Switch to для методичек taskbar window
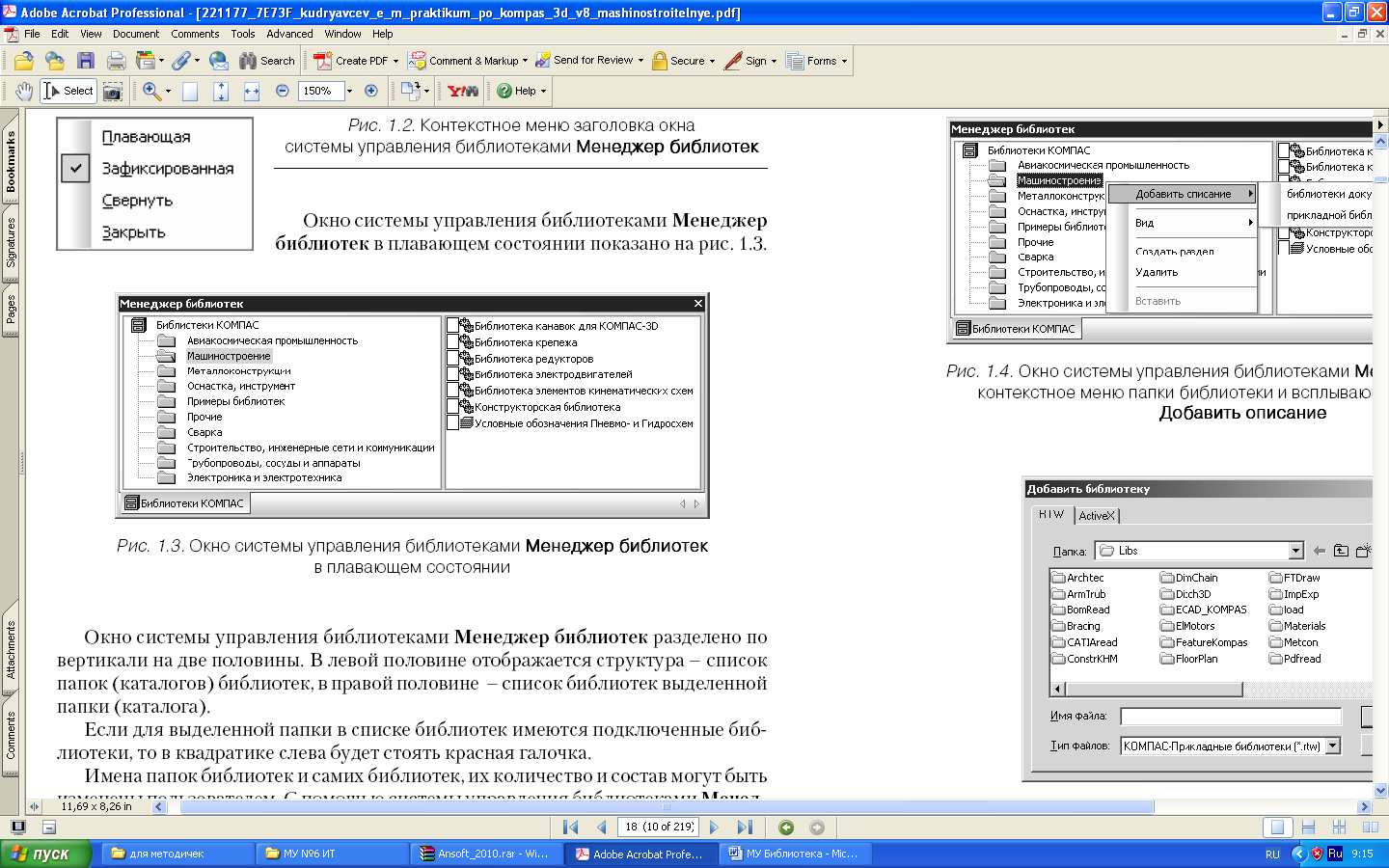This screenshot has width=1389, height=868. click(177, 854)
